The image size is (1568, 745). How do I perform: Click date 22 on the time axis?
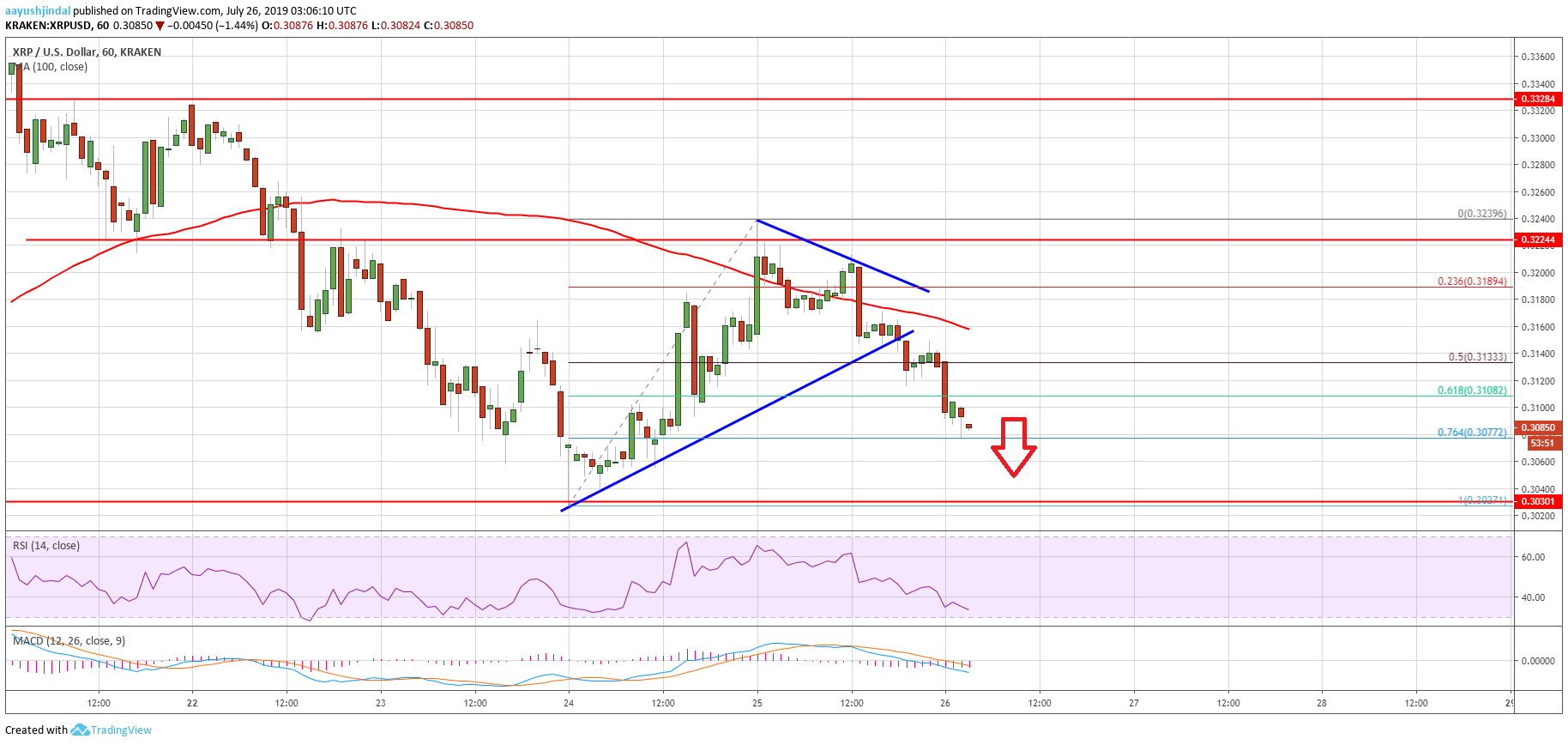192,703
